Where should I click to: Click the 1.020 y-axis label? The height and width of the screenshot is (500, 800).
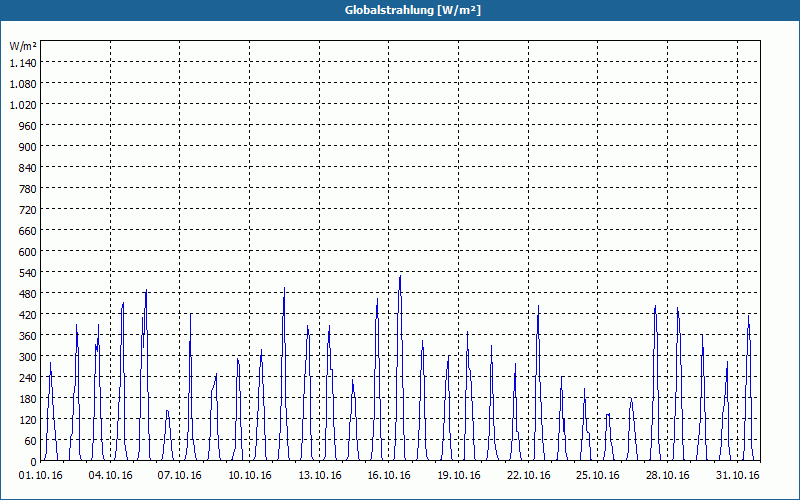[x=23, y=104]
